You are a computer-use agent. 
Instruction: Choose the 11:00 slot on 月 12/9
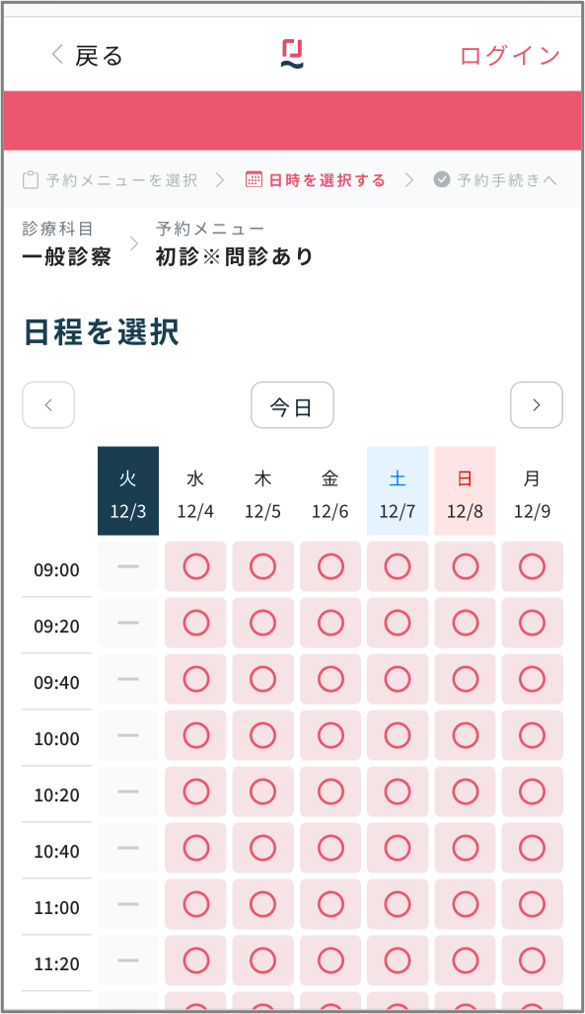click(532, 904)
